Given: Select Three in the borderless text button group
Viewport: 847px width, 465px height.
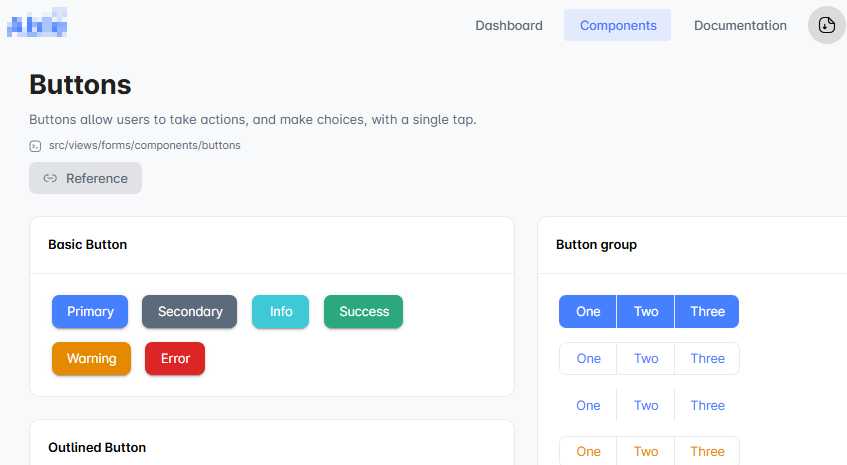Looking at the screenshot, I should [x=707, y=406].
